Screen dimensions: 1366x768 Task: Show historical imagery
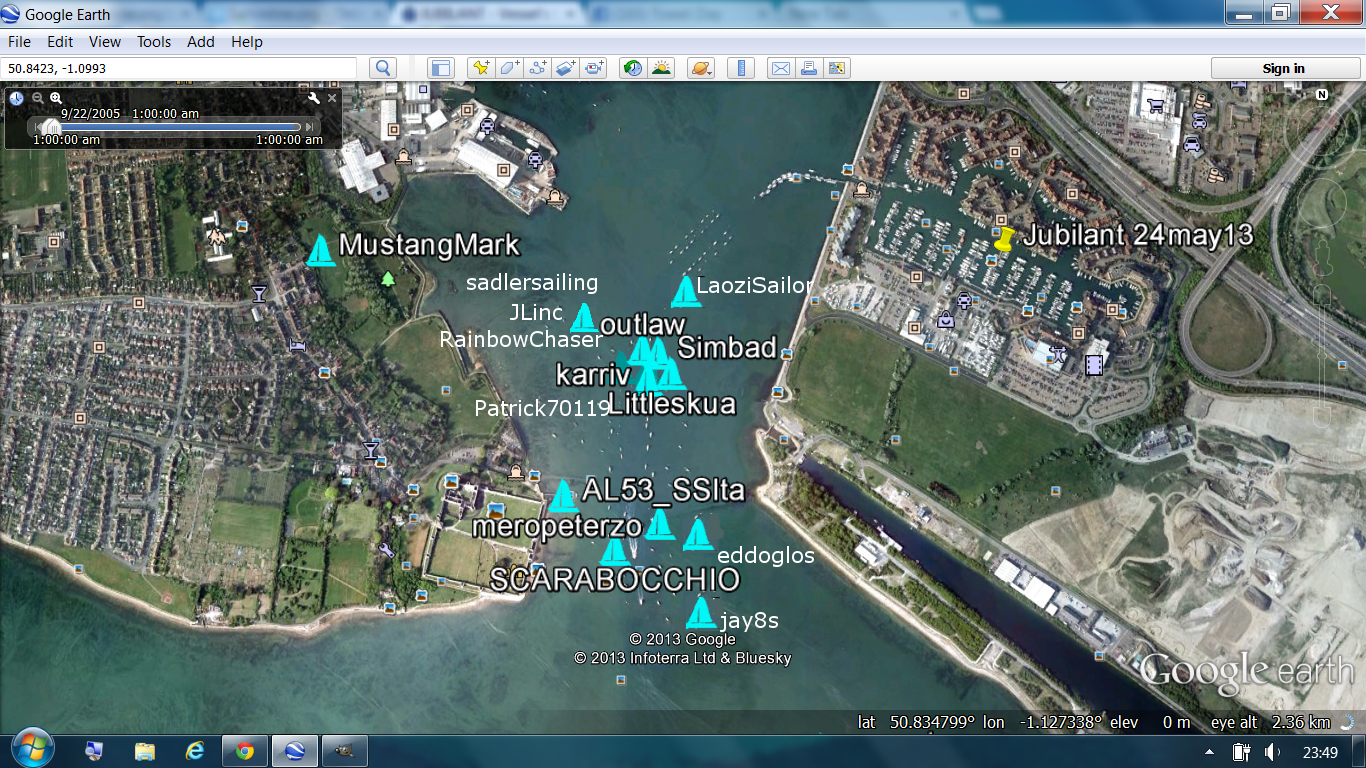click(x=633, y=68)
